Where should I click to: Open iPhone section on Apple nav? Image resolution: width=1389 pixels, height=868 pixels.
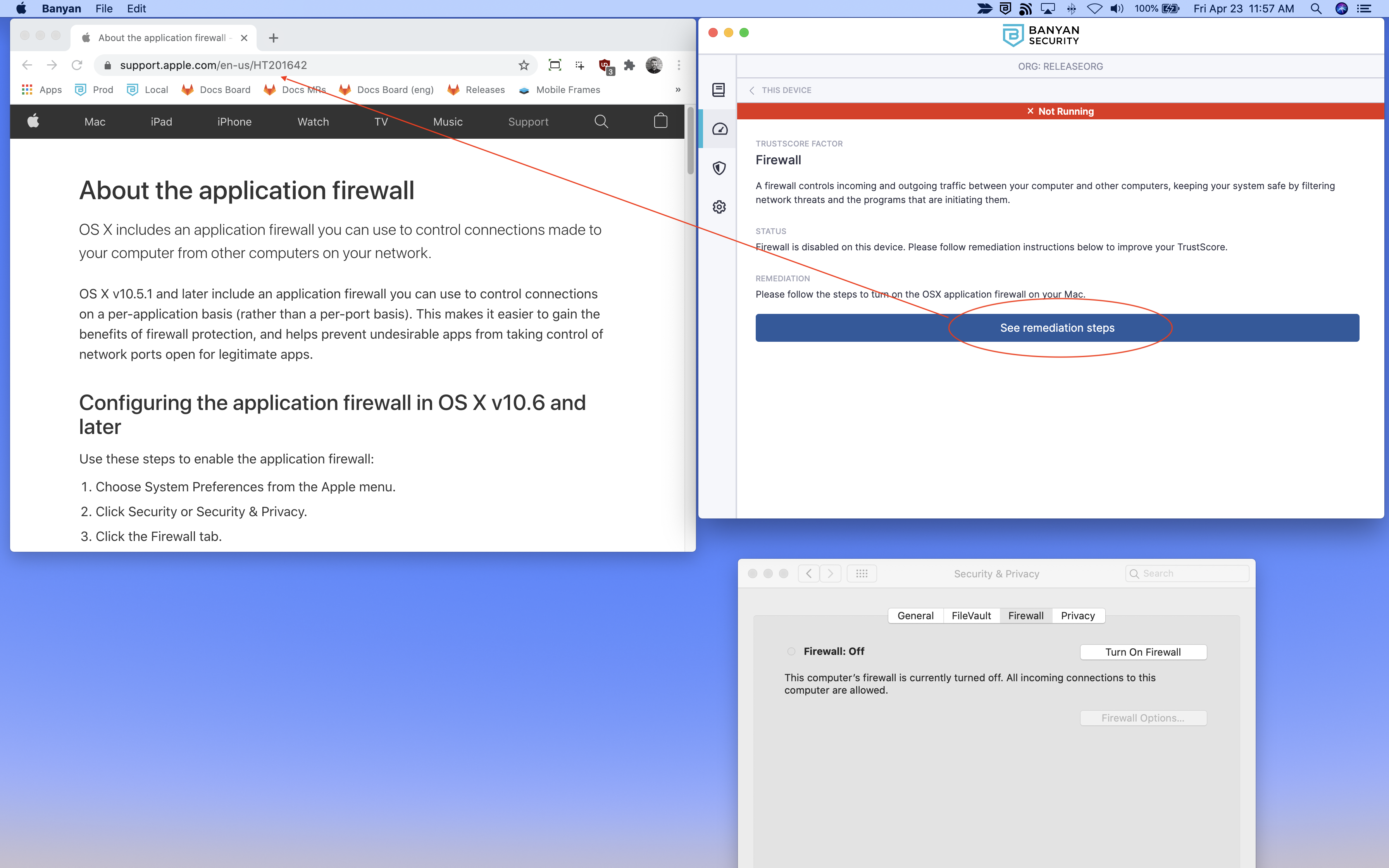pyautogui.click(x=234, y=122)
